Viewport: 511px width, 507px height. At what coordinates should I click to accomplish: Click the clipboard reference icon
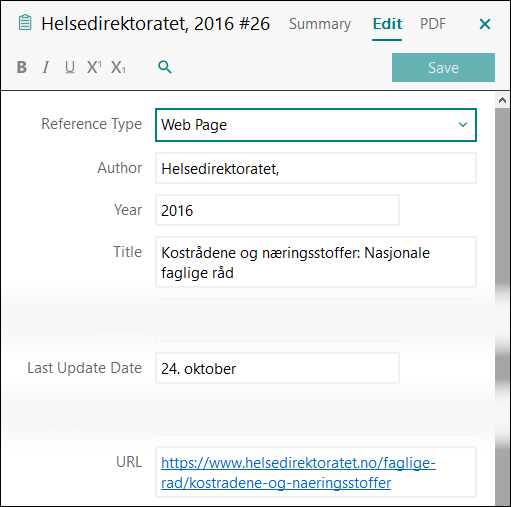point(25,23)
